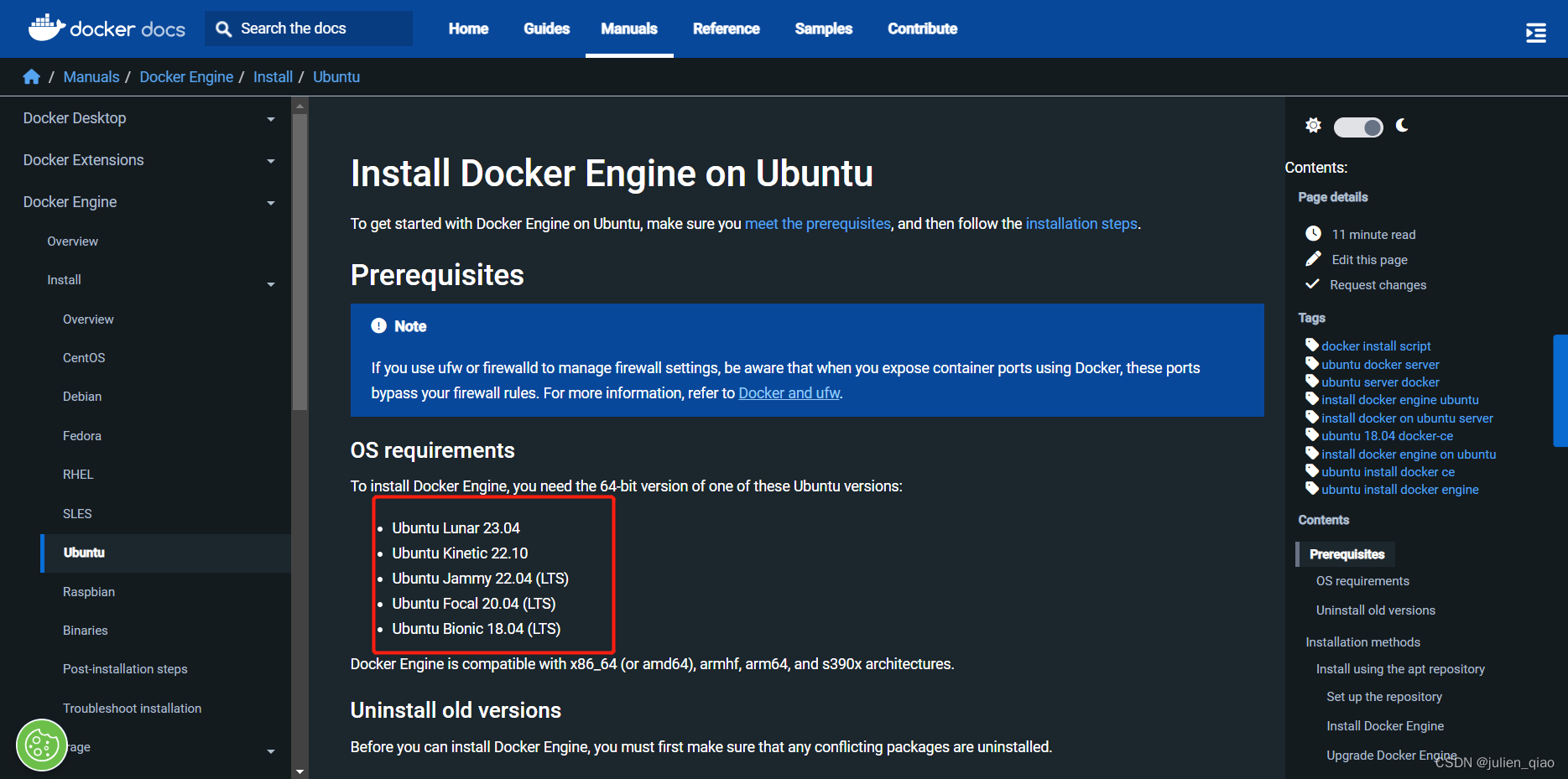
Task: Open Fedora install page in sidebar
Action: [x=82, y=436]
